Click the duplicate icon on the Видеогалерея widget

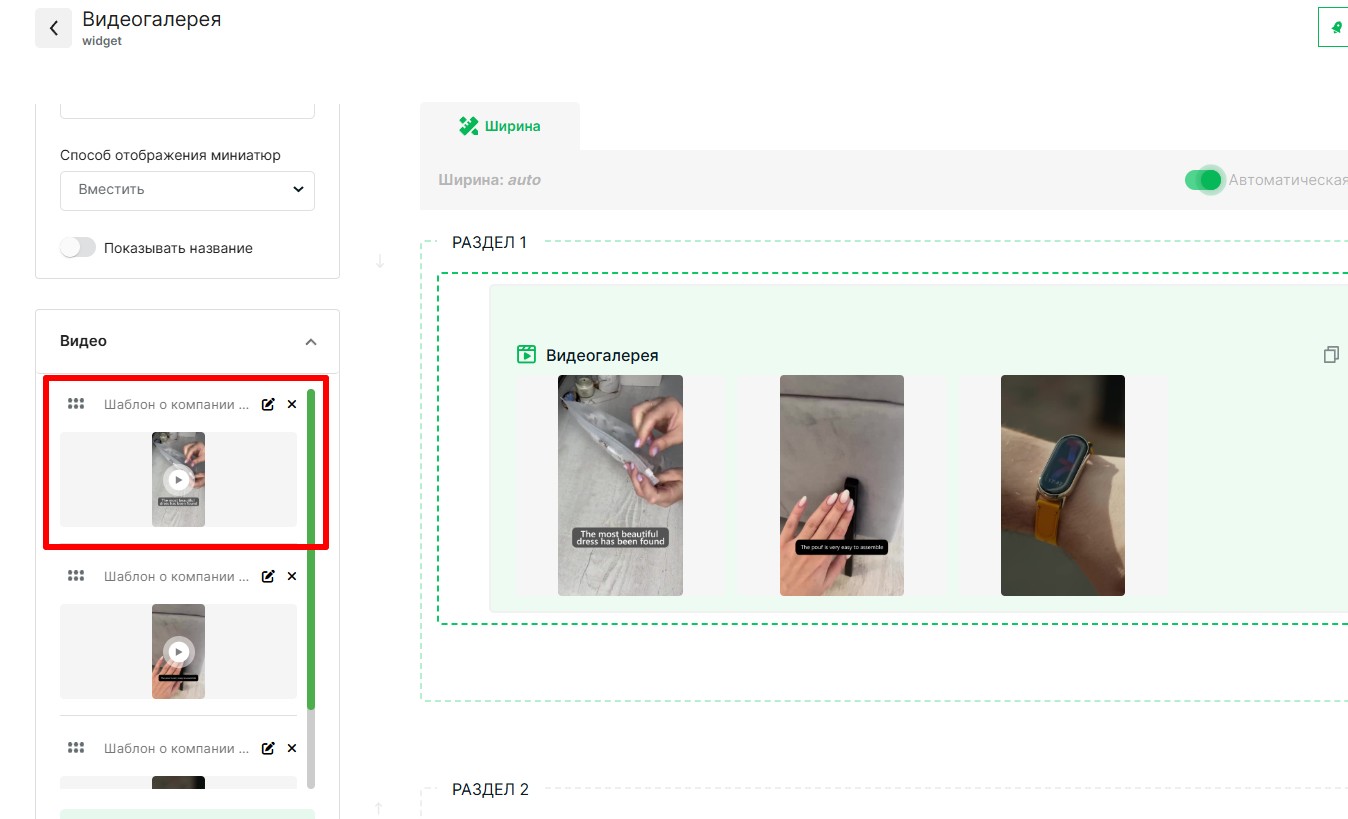click(1330, 355)
